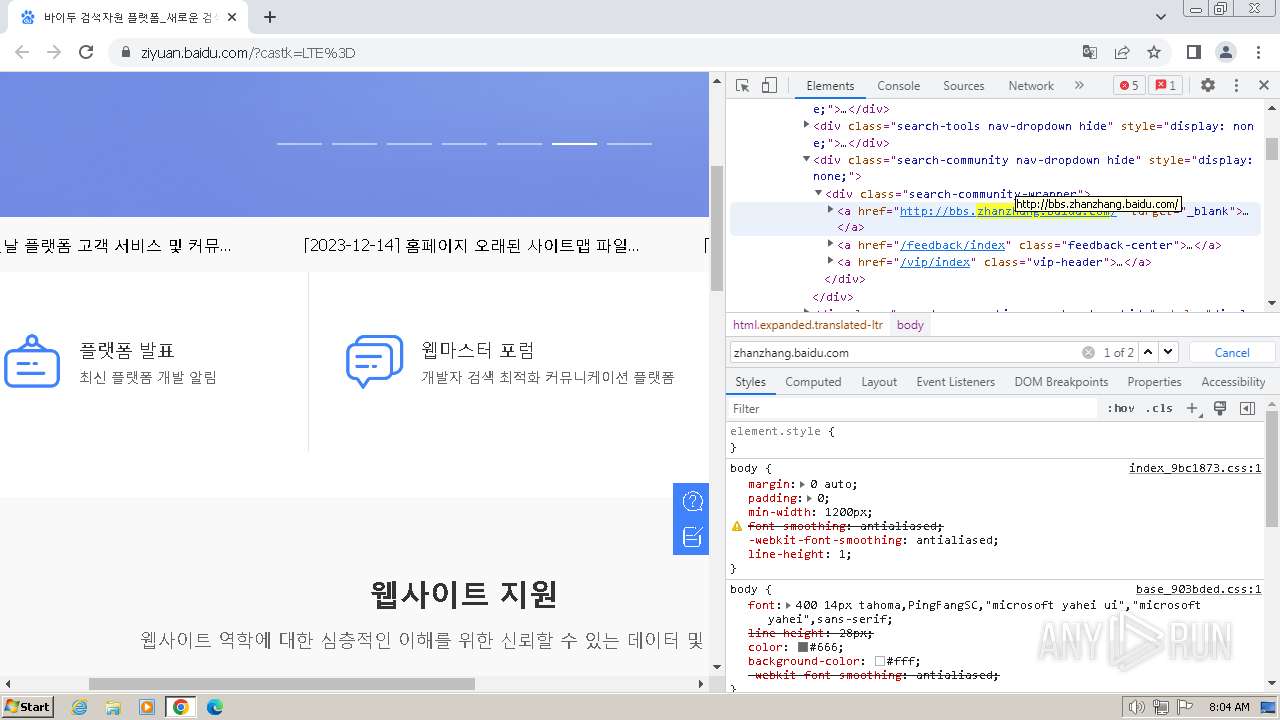Expand the margin shorthand property

(803, 484)
